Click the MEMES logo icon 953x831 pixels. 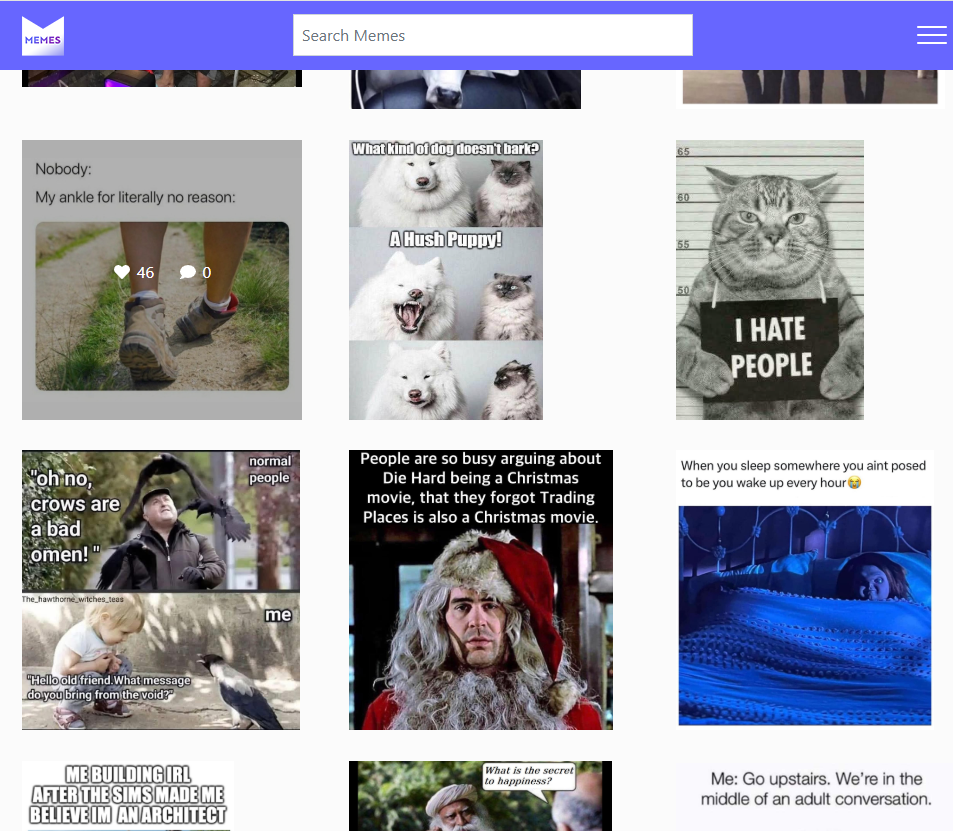coord(43,36)
